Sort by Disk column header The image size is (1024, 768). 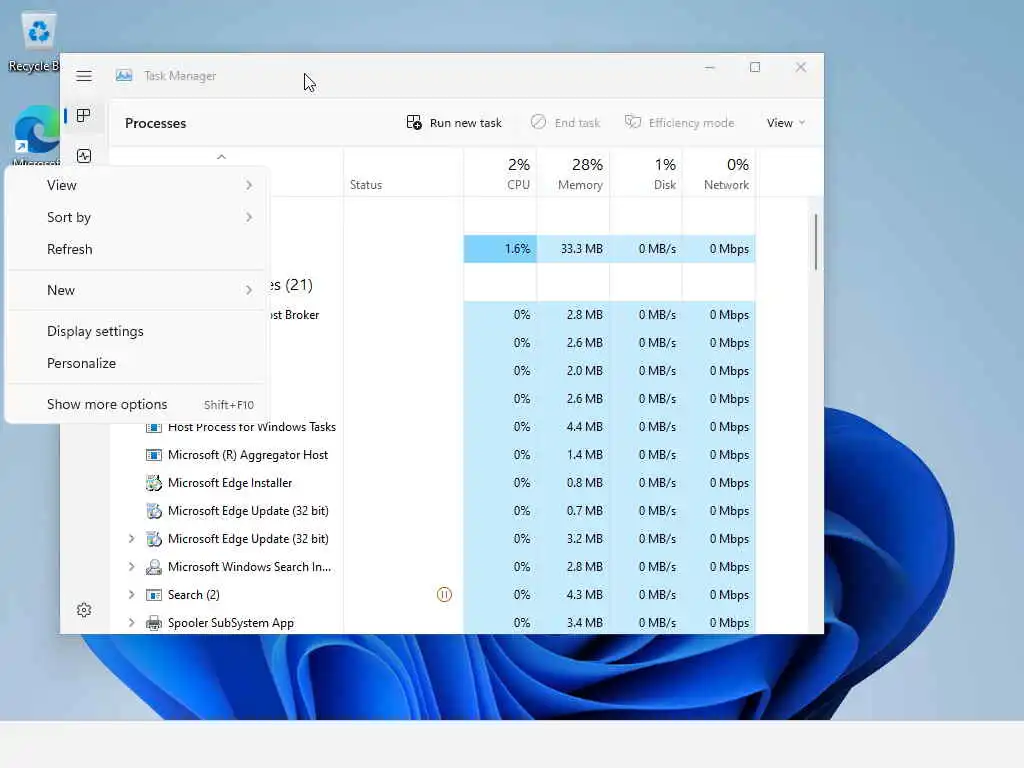click(646, 173)
